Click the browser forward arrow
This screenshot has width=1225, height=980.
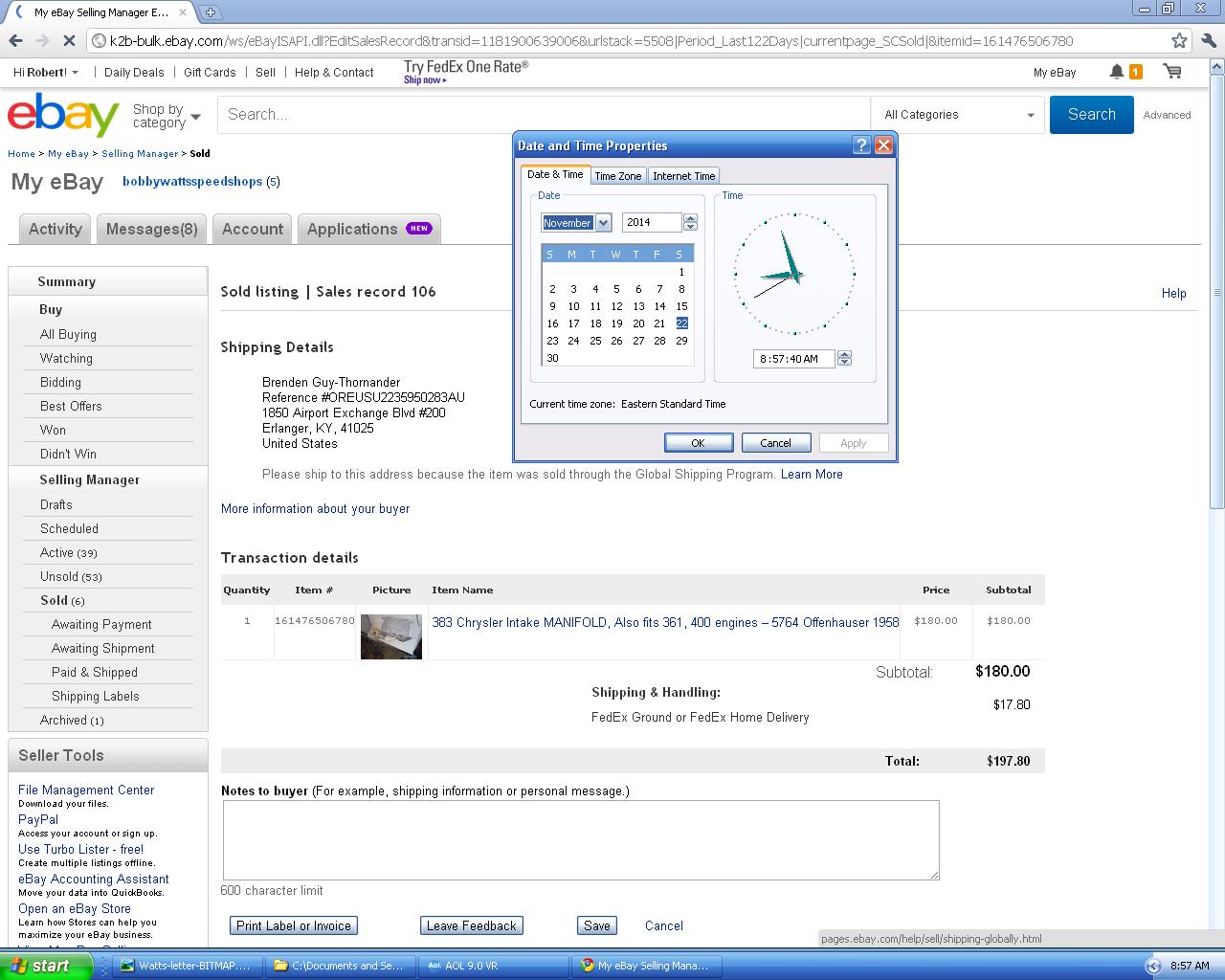coord(42,41)
